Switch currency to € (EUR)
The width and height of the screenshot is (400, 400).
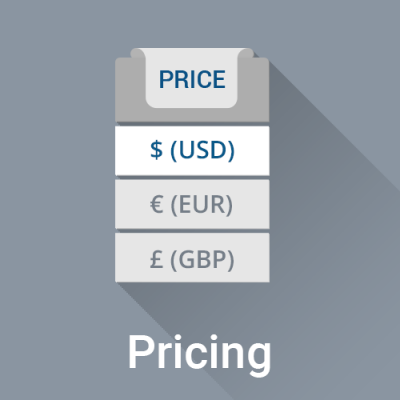point(192,204)
